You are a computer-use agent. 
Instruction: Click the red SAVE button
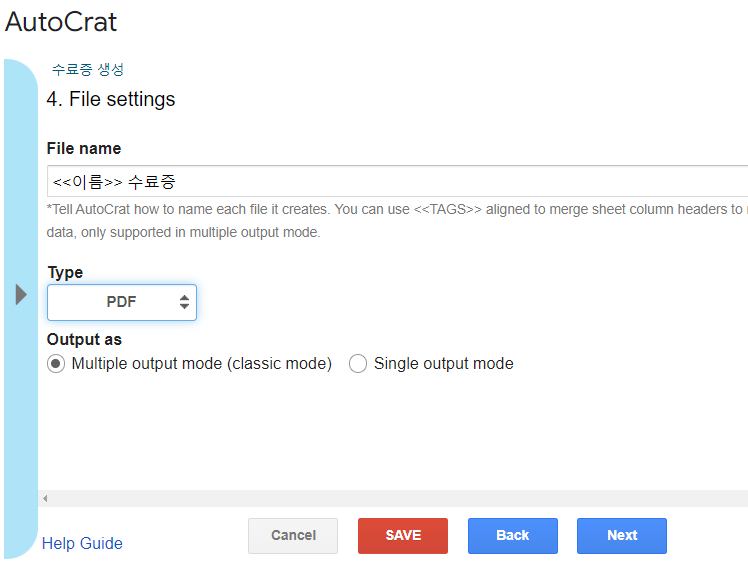pos(403,536)
